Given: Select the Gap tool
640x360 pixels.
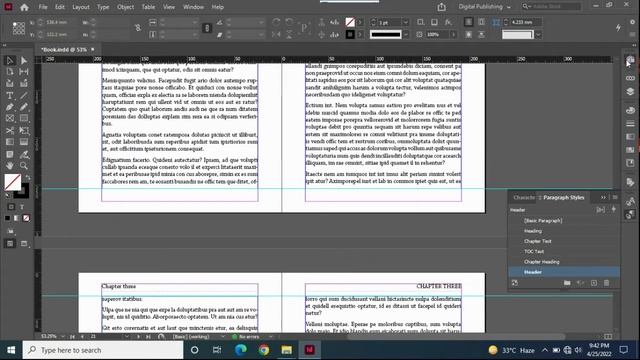Looking at the screenshot, I should [24, 72].
